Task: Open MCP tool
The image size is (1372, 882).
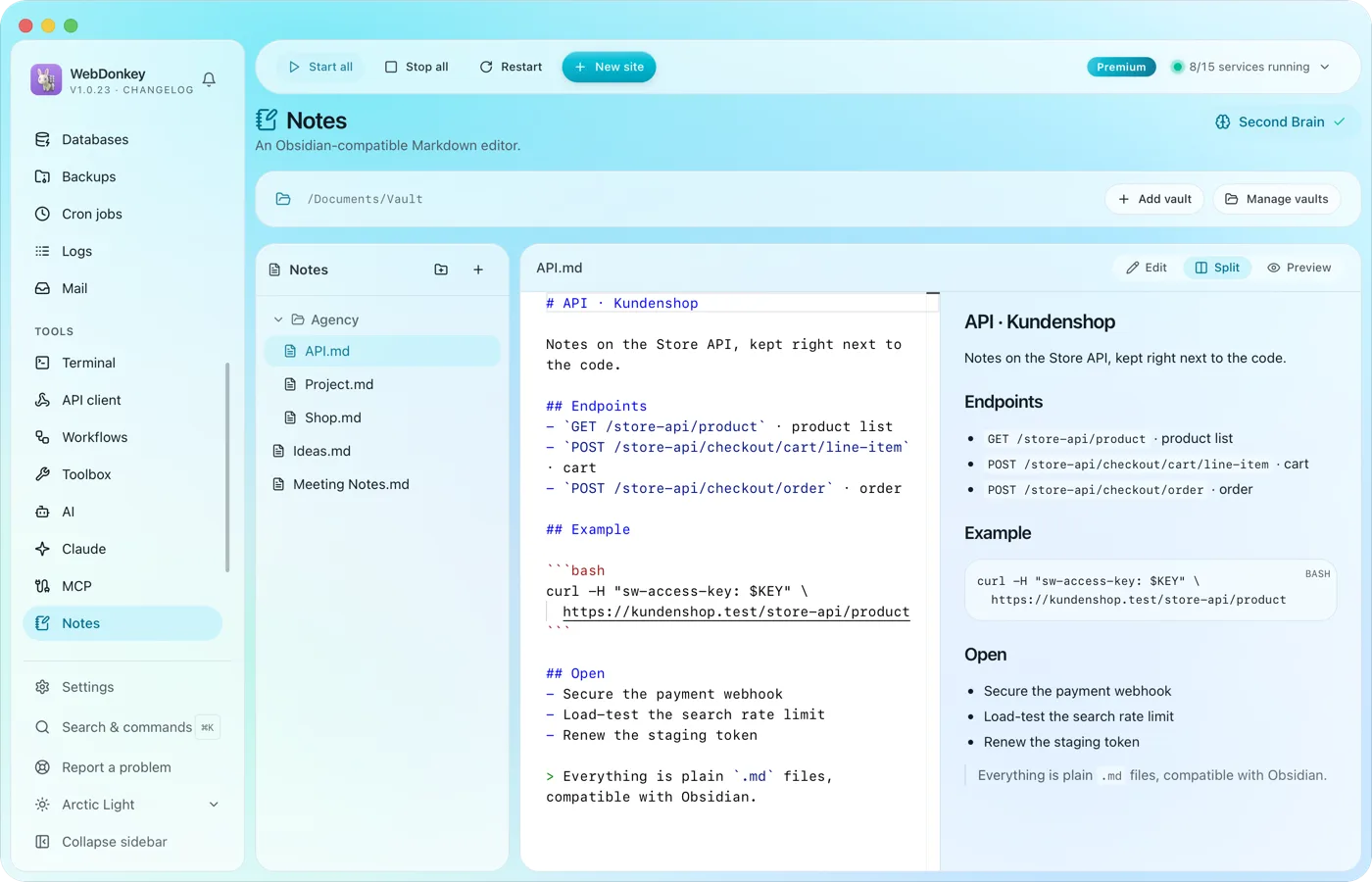Action: tap(122, 586)
